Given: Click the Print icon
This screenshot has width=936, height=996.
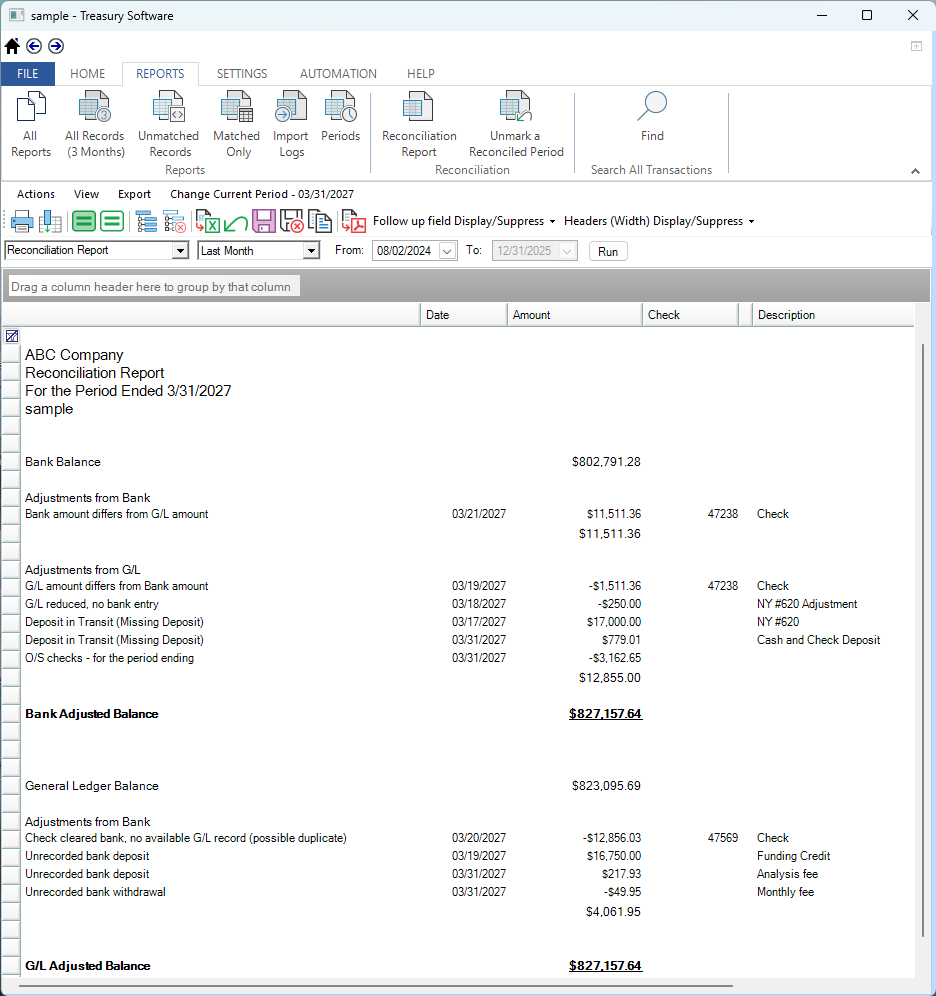Looking at the screenshot, I should 21,221.
